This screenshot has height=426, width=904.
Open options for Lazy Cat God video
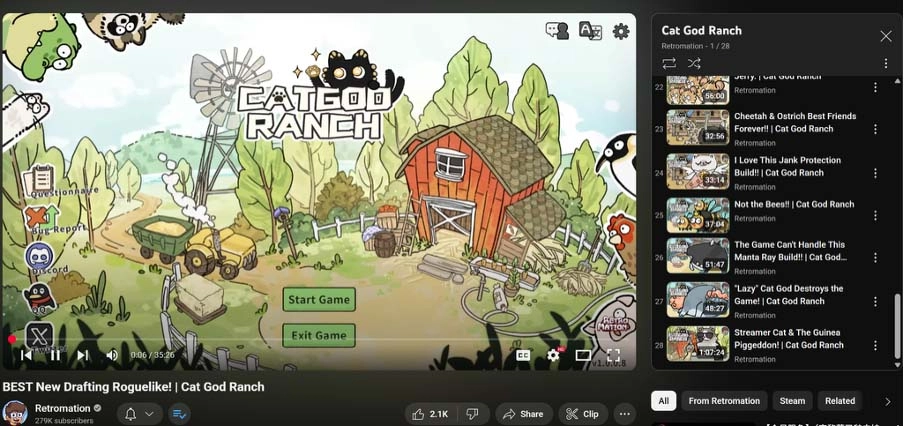tap(875, 301)
